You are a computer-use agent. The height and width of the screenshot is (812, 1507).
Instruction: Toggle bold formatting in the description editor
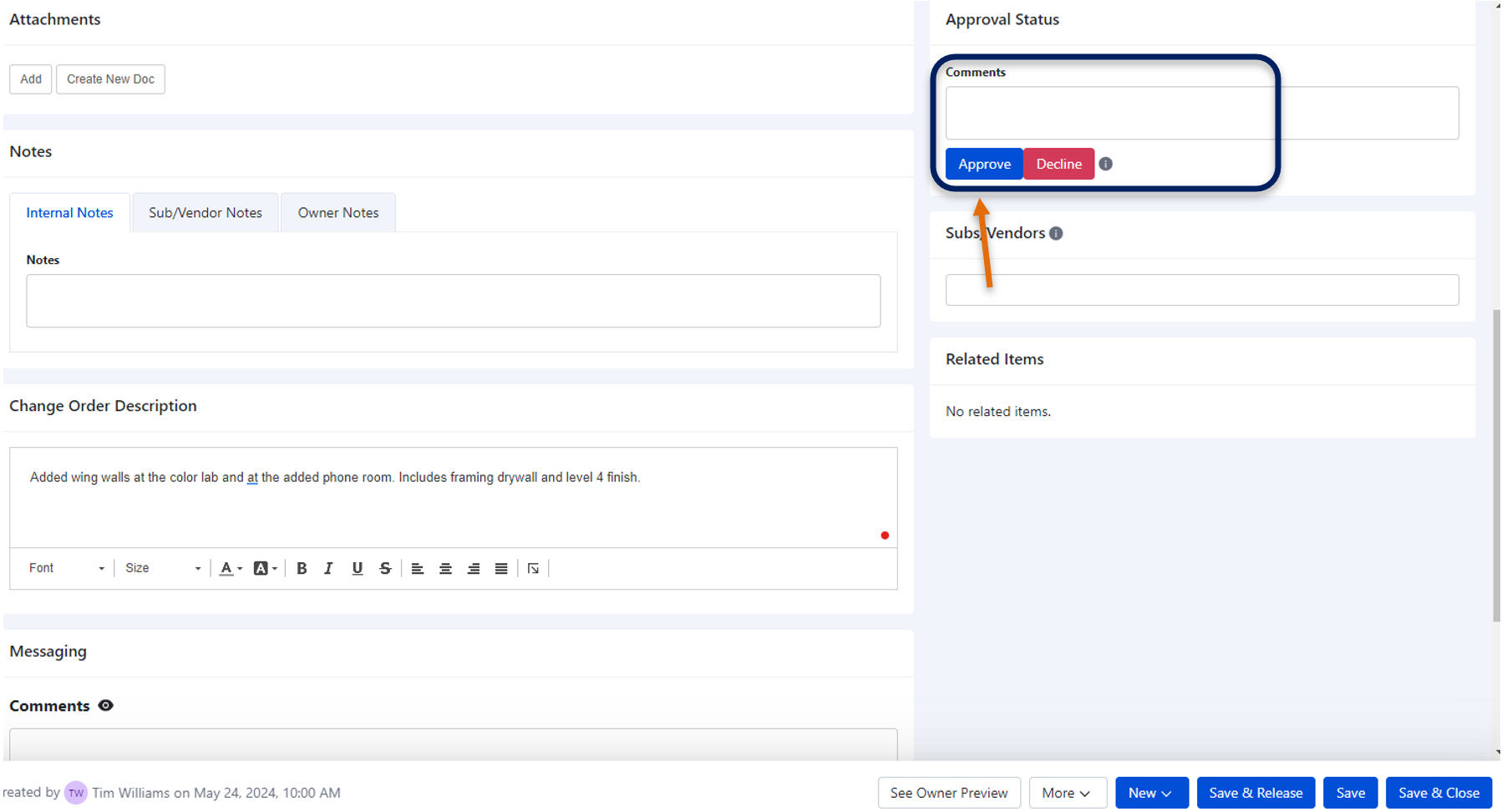(302, 568)
